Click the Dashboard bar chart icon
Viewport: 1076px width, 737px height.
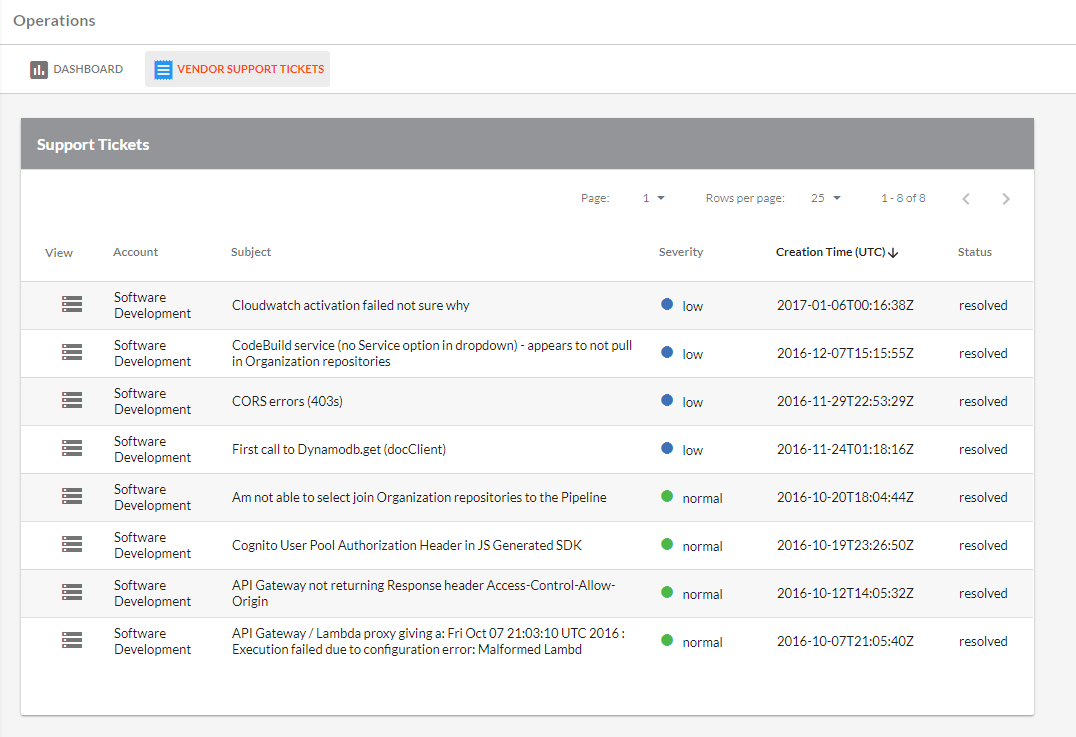(39, 69)
